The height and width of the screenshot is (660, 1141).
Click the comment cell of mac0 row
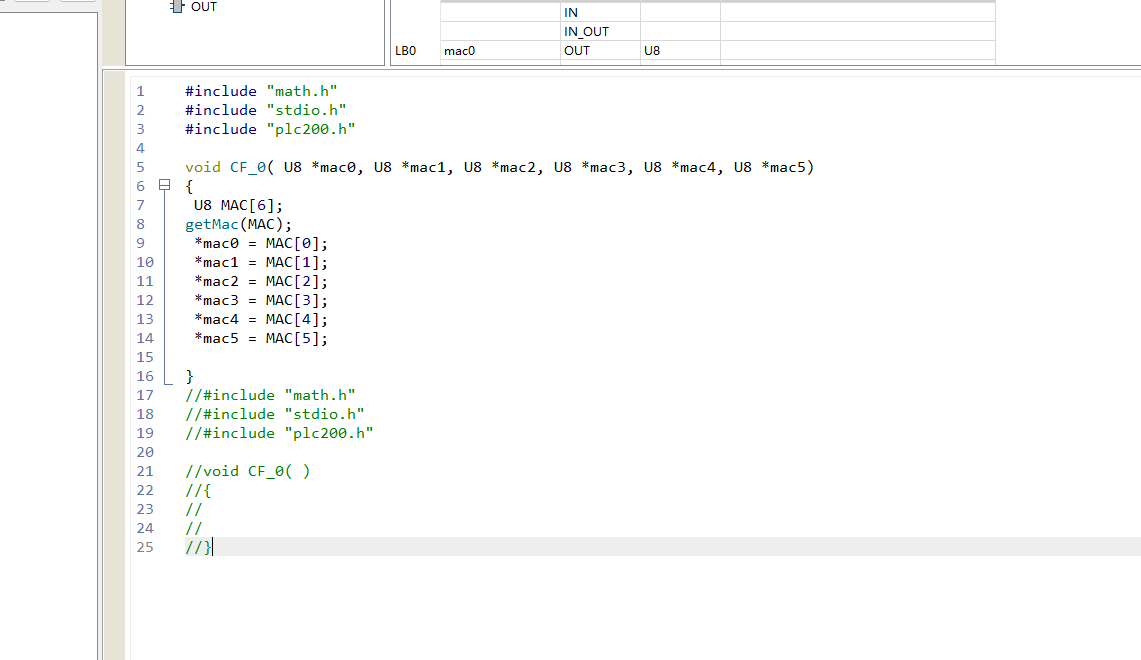pos(858,51)
